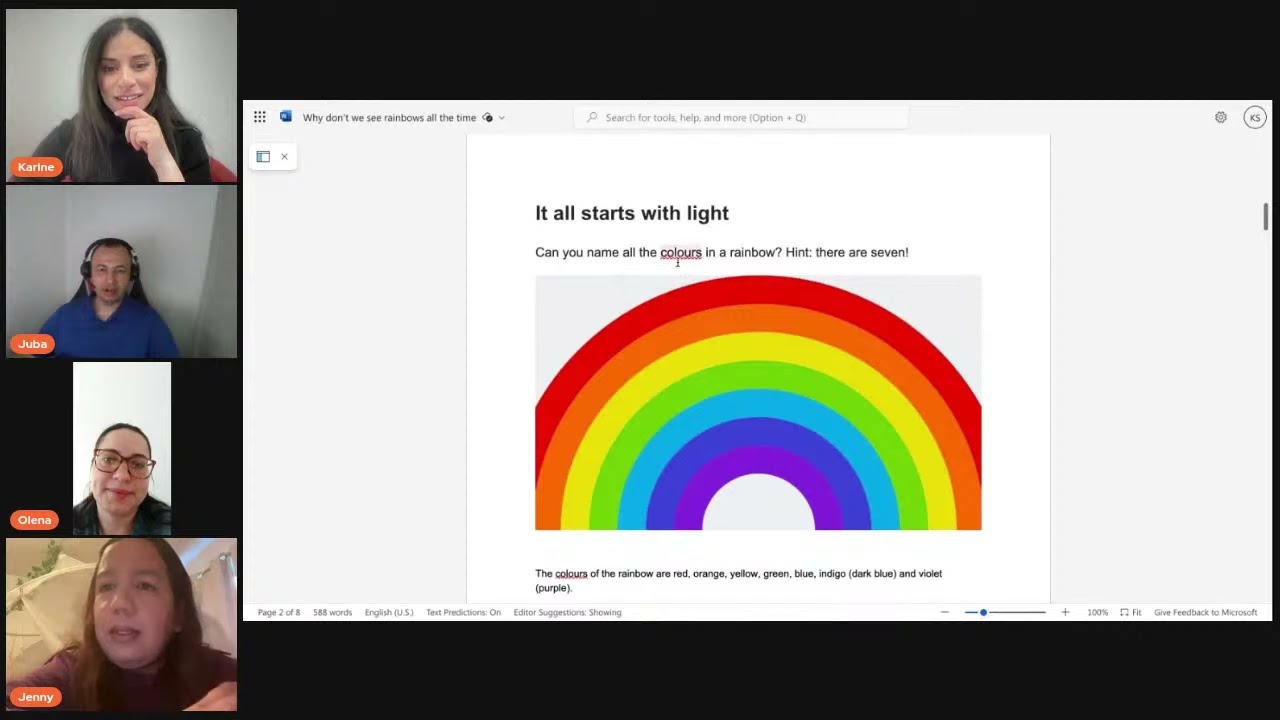This screenshot has width=1280, height=720.
Task: Click the Fit button
Action: 1131,612
